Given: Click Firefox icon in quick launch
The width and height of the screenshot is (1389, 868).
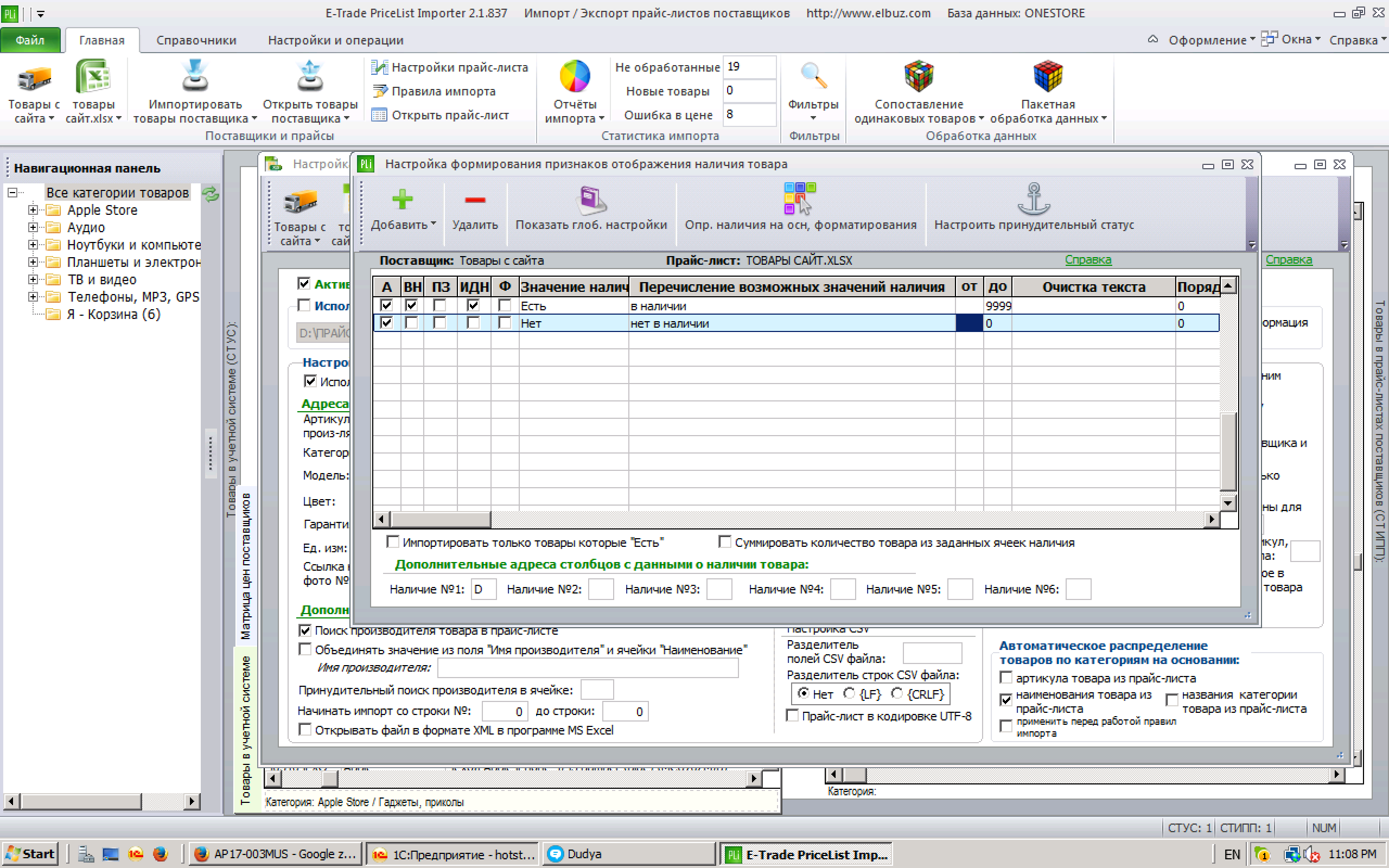Looking at the screenshot, I should (x=160, y=854).
